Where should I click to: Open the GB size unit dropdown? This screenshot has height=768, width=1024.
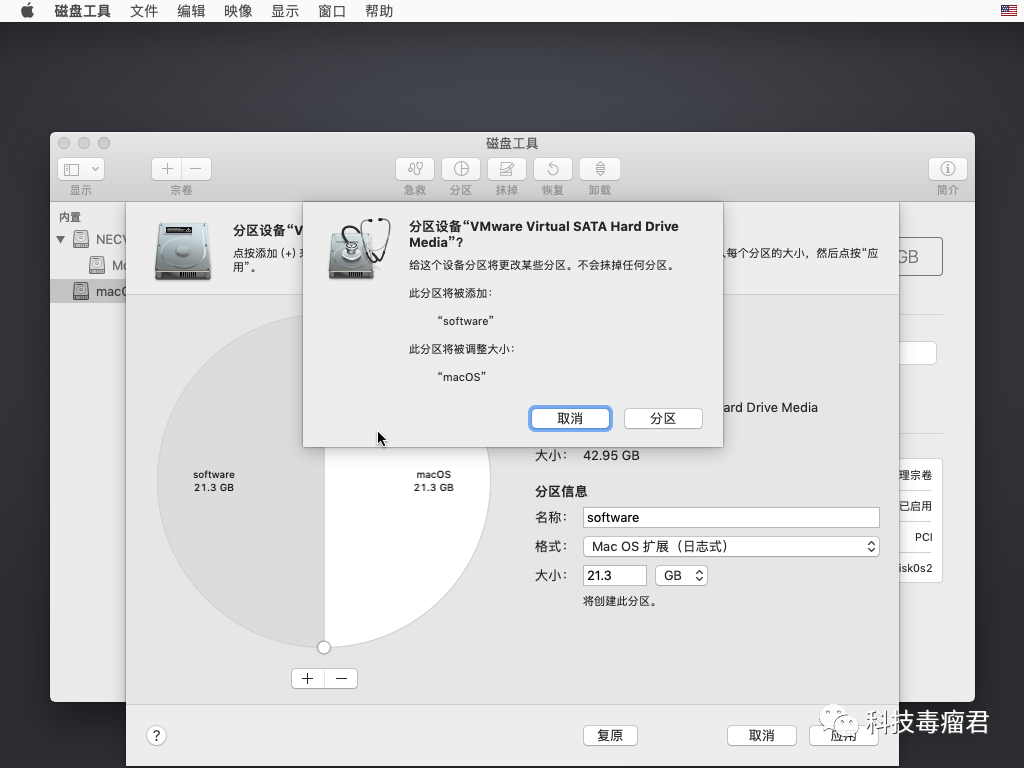tap(681, 575)
